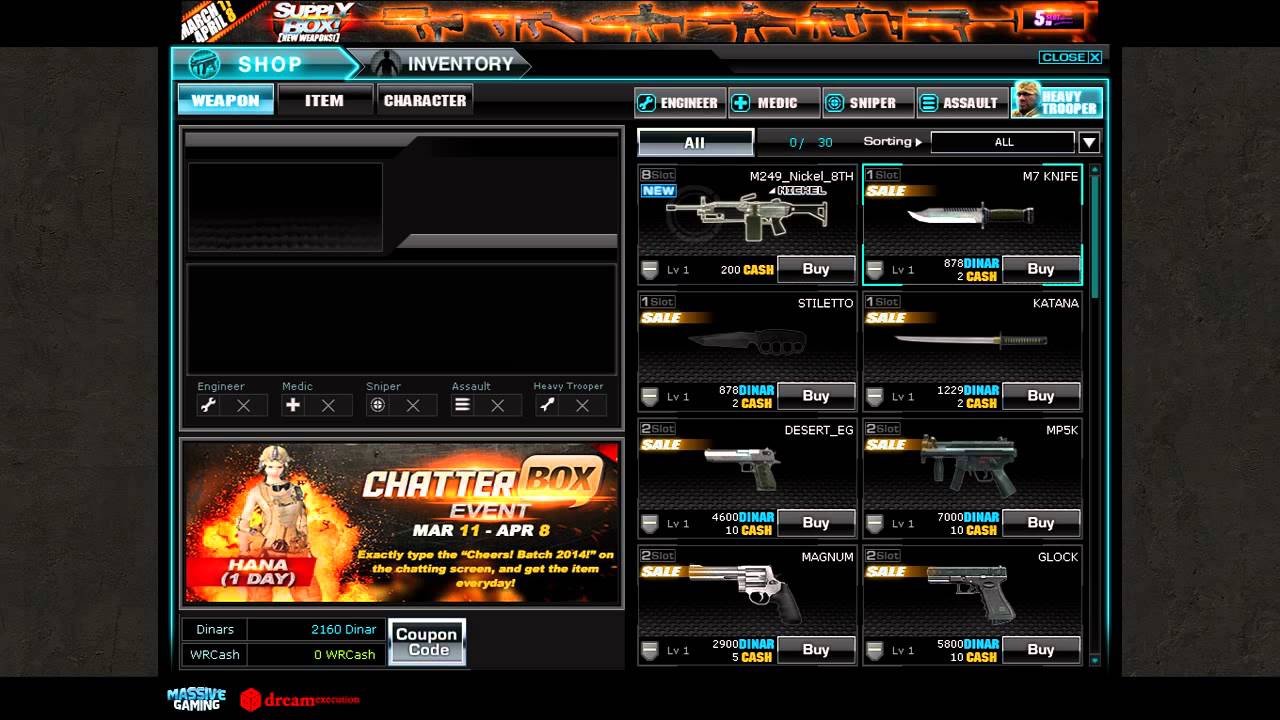Filter by Assault class
The width and height of the screenshot is (1280, 720).
coord(962,102)
